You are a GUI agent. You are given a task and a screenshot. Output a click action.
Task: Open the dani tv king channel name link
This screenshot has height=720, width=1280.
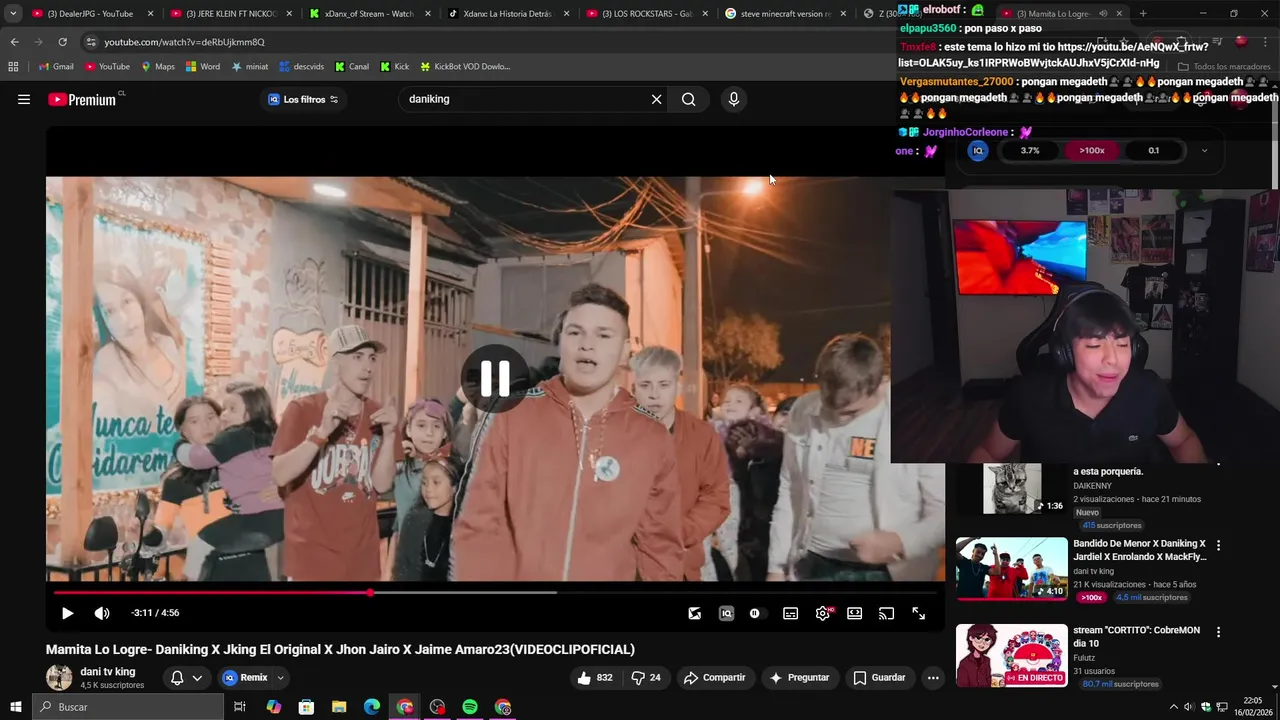(107, 672)
